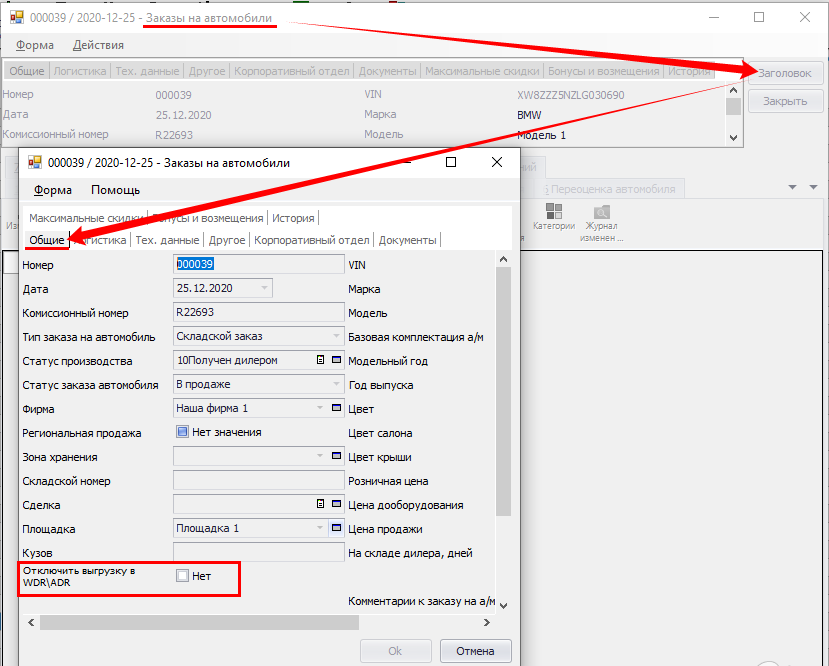Expand the Дата date picker dropdown
The height and width of the screenshot is (666, 829).
coord(264,288)
